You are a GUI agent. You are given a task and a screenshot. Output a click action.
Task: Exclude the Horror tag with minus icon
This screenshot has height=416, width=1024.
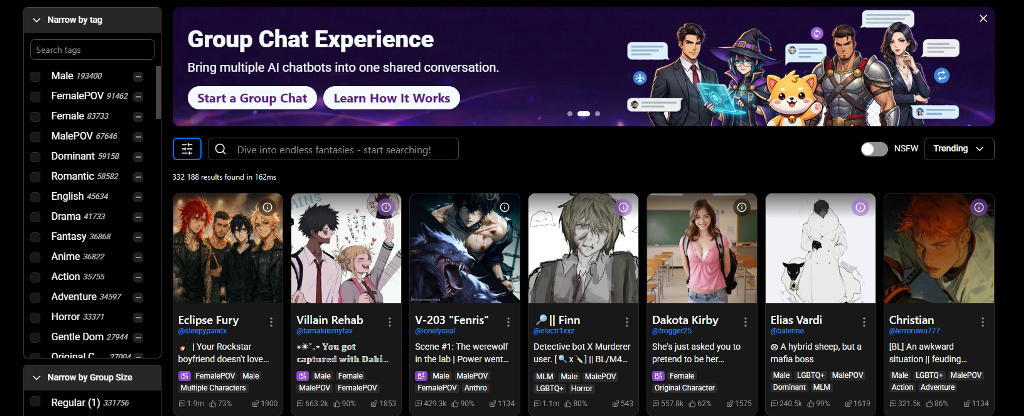pyautogui.click(x=138, y=317)
